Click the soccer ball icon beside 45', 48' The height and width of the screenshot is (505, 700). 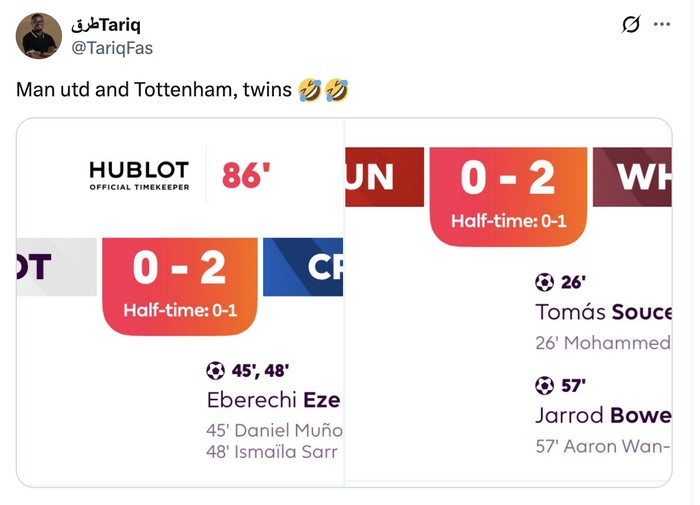pyautogui.click(x=215, y=370)
